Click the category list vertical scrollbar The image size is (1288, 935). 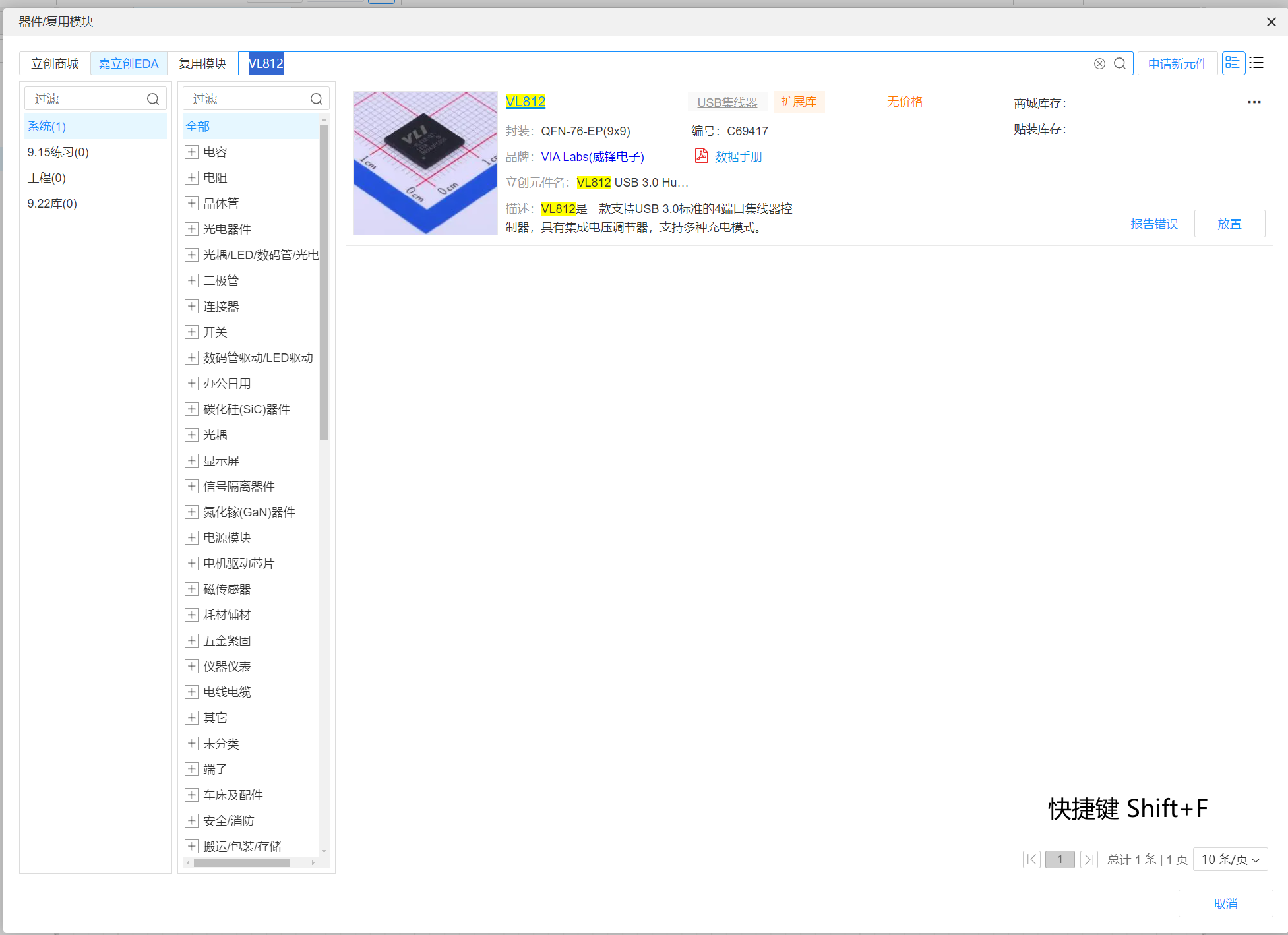(x=324, y=284)
